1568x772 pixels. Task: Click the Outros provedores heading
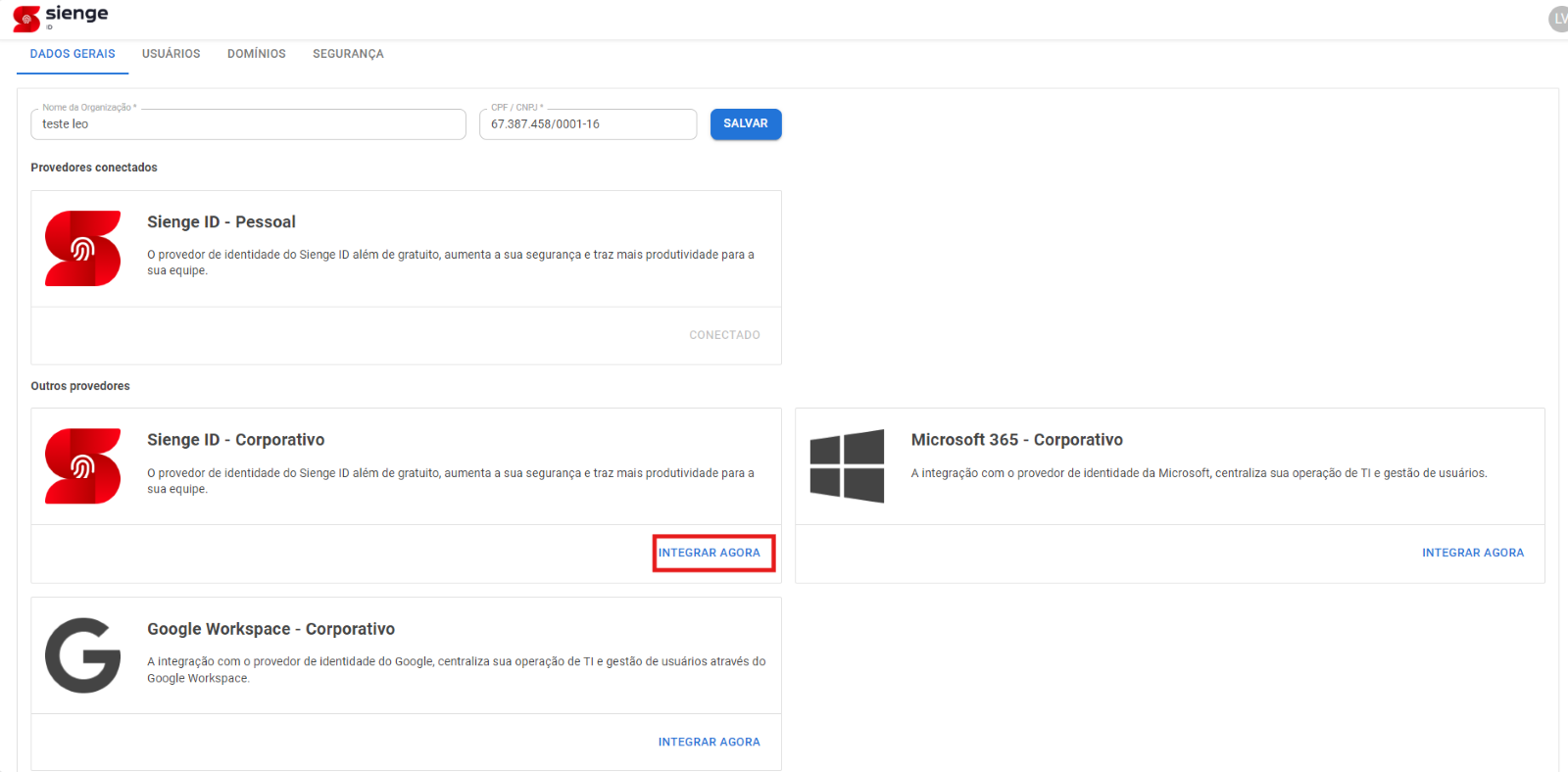coord(80,386)
